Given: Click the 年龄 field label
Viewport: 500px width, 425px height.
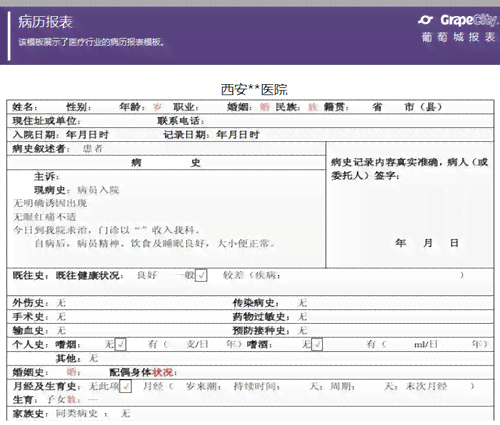Looking at the screenshot, I should coord(132,107).
